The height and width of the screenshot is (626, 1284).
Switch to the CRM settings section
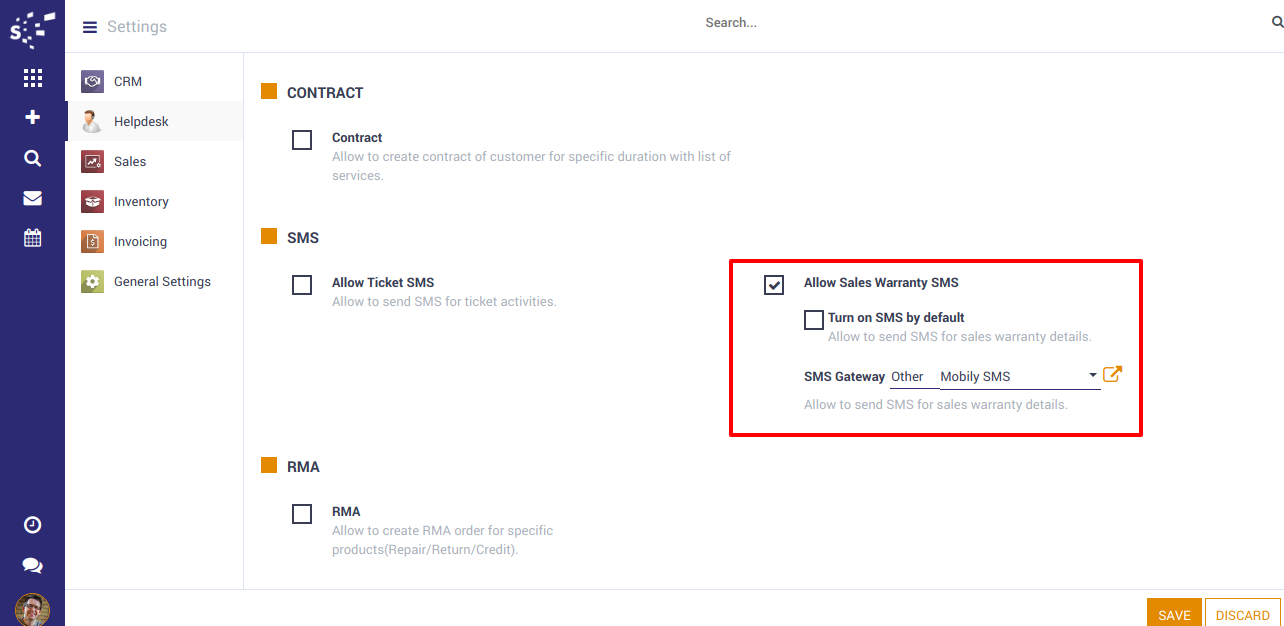tap(128, 82)
